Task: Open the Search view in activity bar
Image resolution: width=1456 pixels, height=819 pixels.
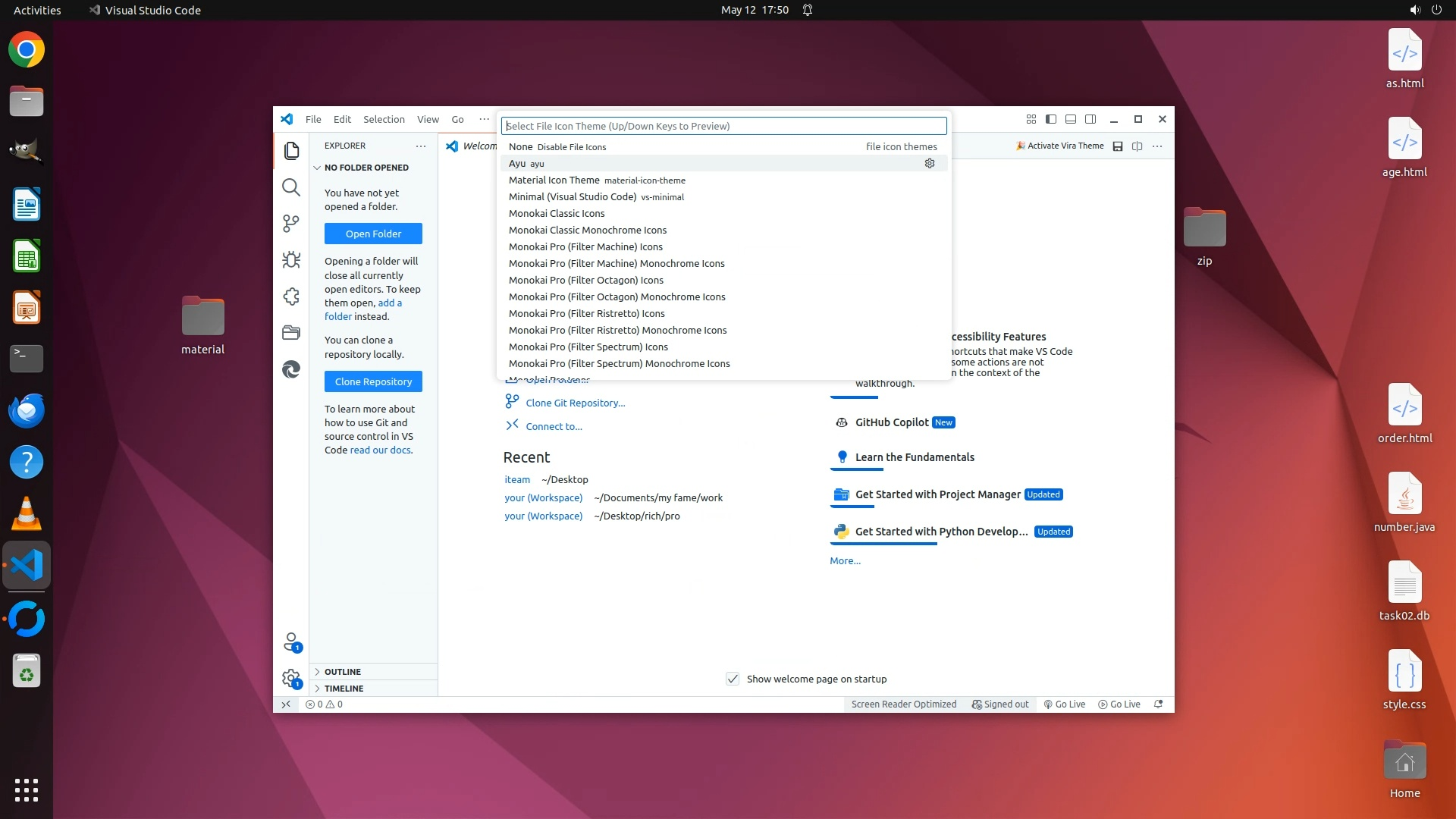Action: coord(291,187)
